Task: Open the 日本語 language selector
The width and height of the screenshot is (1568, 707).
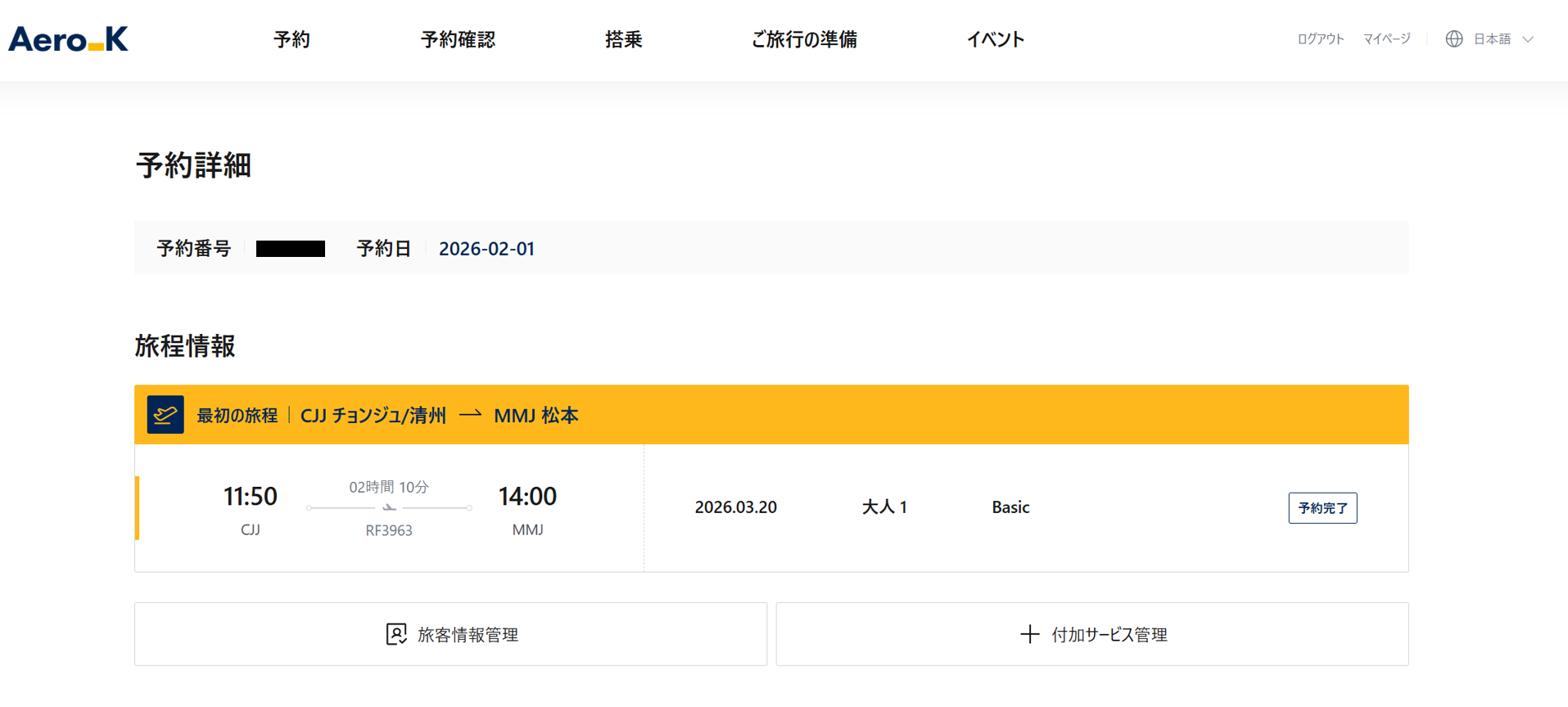Action: [1492, 39]
